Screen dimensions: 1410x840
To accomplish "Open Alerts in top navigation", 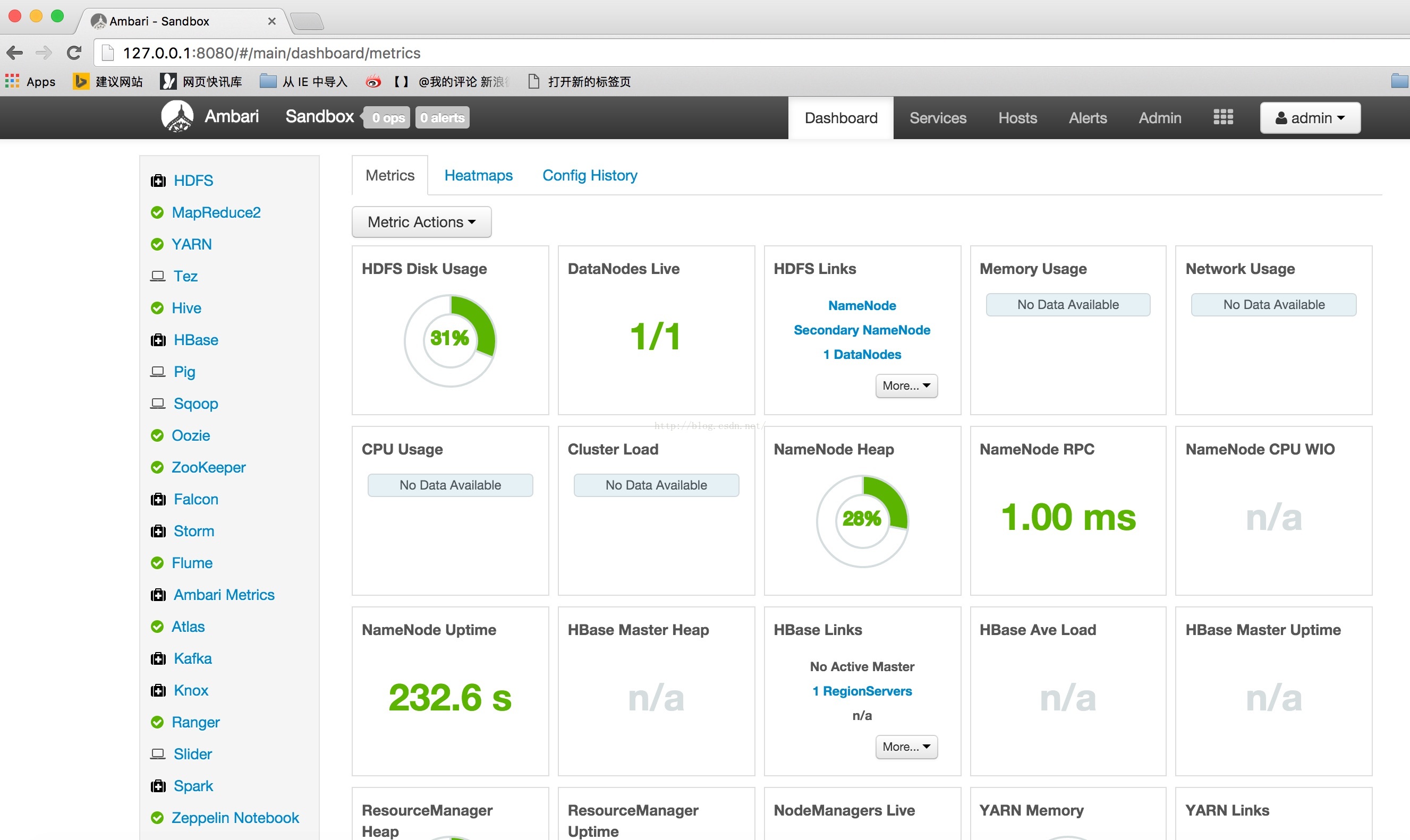I will pos(1088,118).
